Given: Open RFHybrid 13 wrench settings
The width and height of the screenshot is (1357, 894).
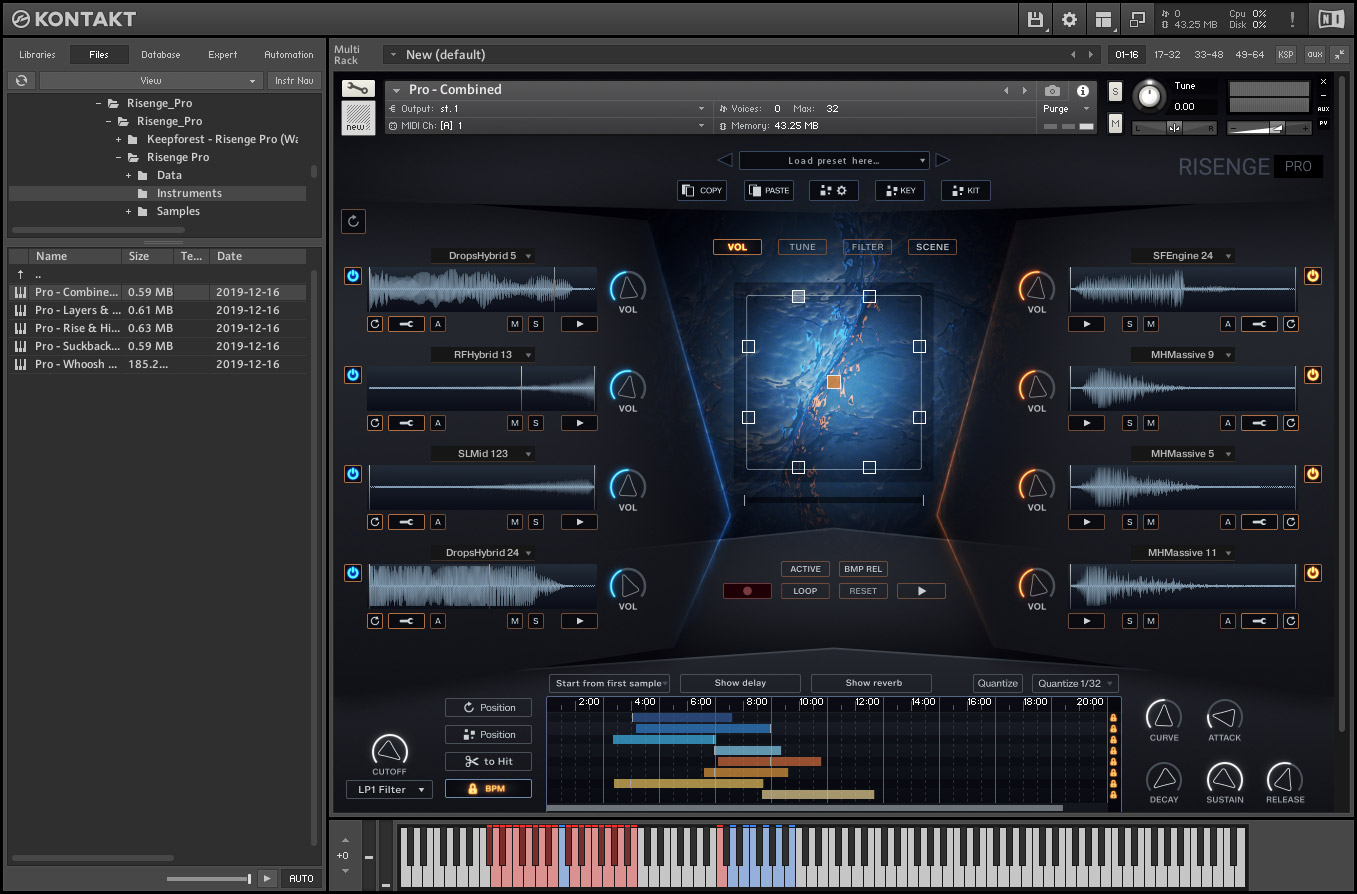Looking at the screenshot, I should tap(406, 423).
